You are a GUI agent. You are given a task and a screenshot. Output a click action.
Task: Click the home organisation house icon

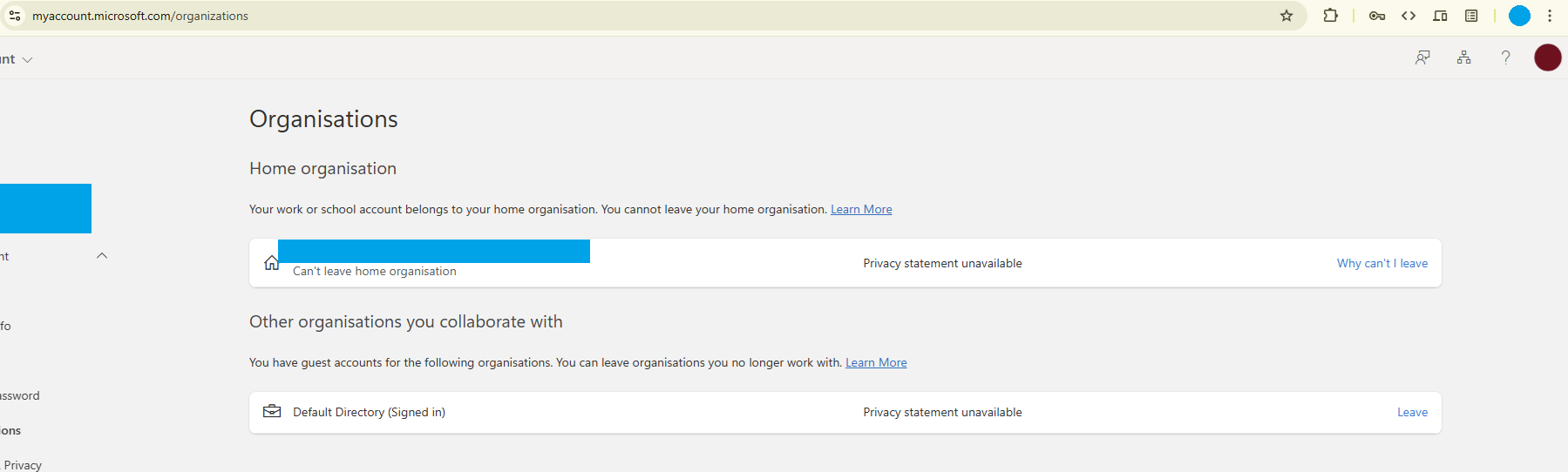[x=272, y=262]
